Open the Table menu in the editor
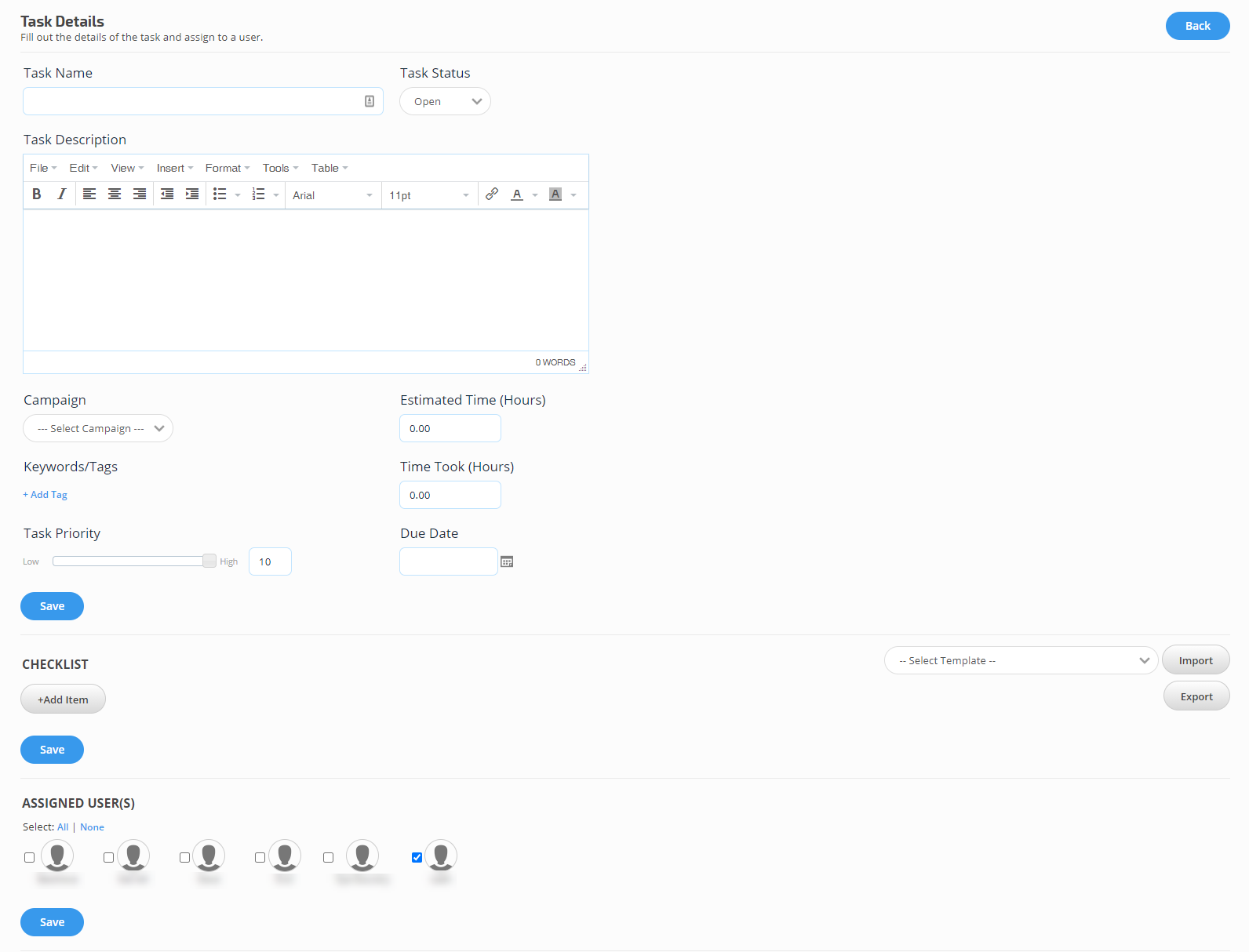 [330, 168]
